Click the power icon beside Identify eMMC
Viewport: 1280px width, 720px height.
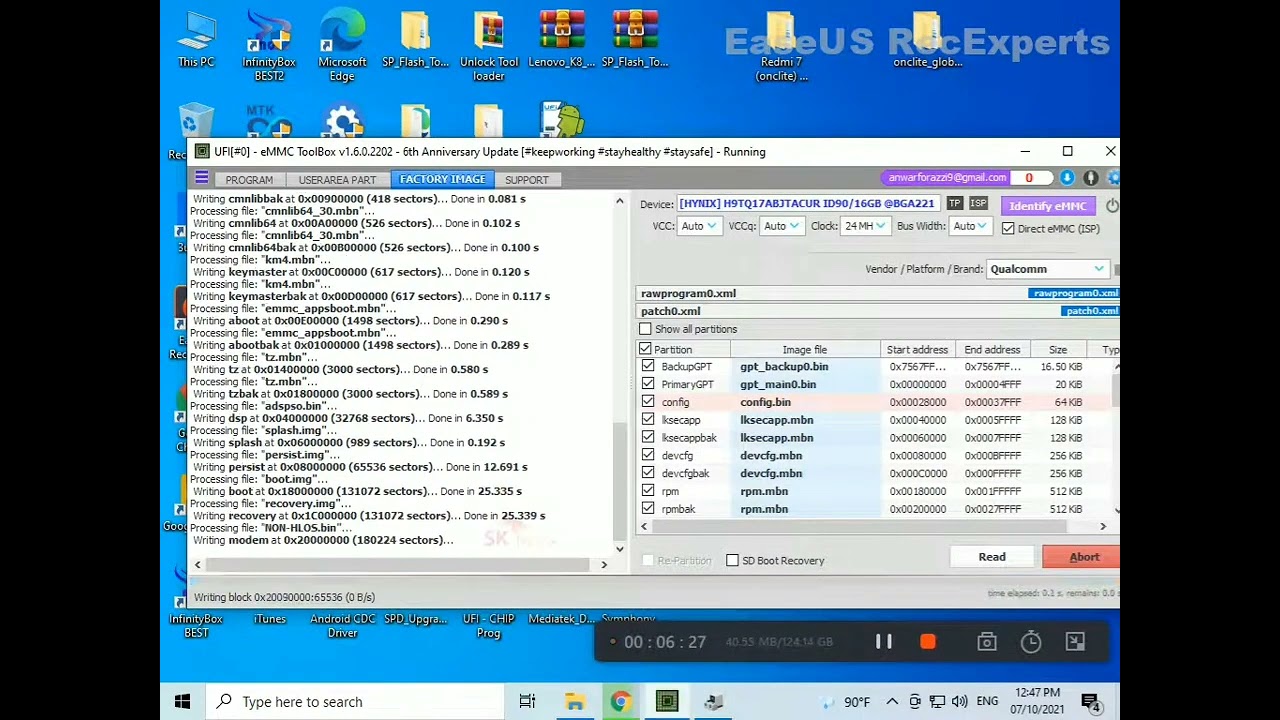click(x=1112, y=205)
